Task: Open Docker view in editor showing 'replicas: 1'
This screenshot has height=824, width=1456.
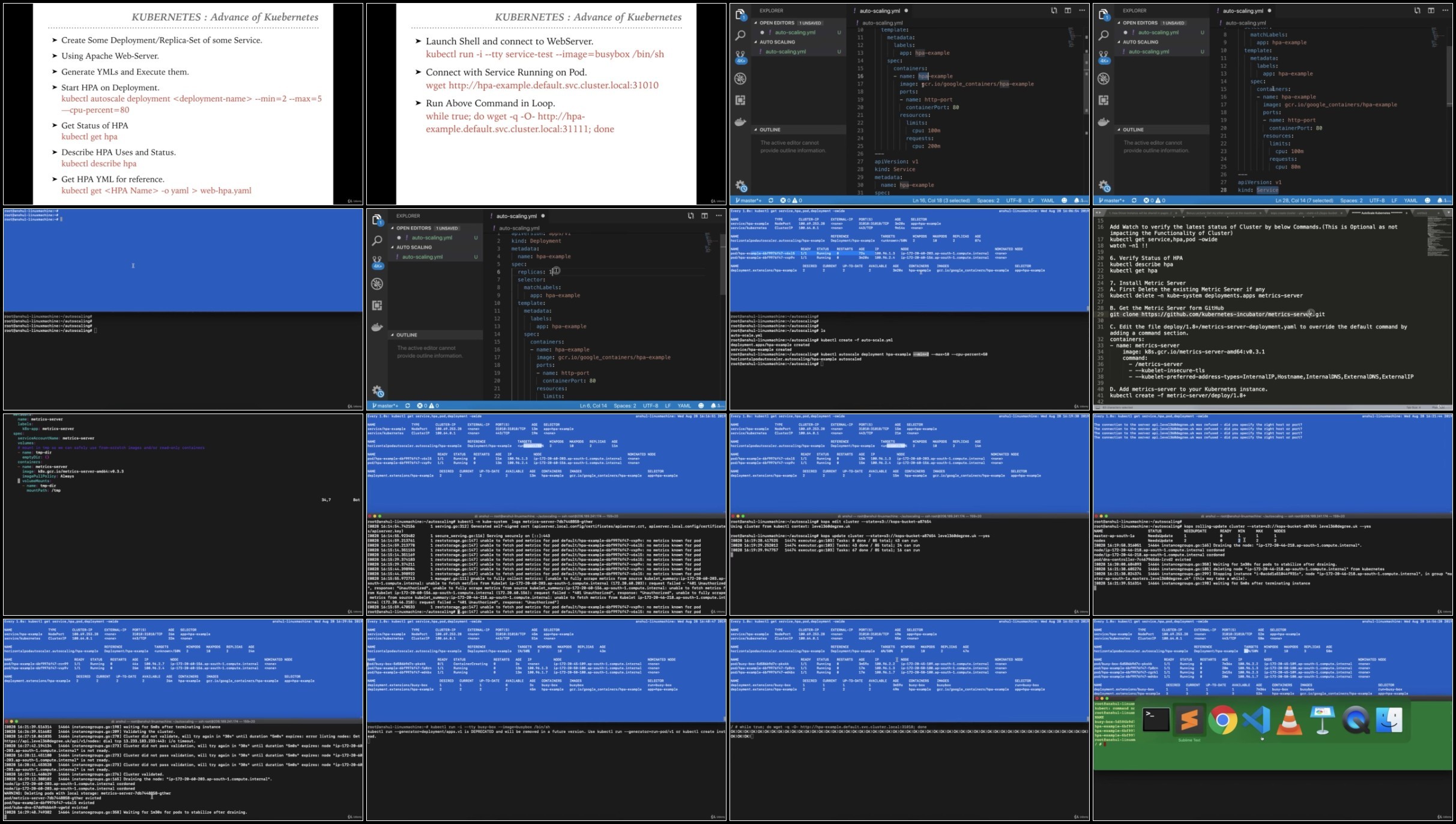Action: (x=377, y=328)
